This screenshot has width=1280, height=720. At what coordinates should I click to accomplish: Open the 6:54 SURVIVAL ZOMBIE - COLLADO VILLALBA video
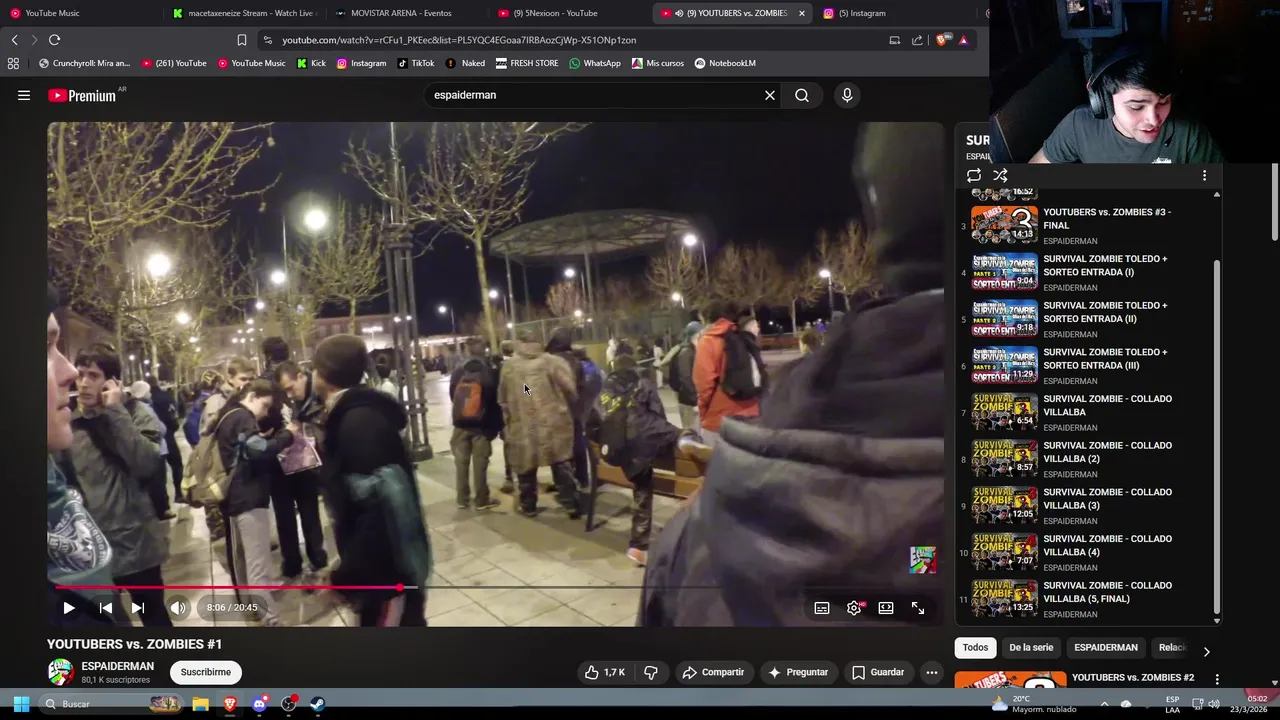1090,412
